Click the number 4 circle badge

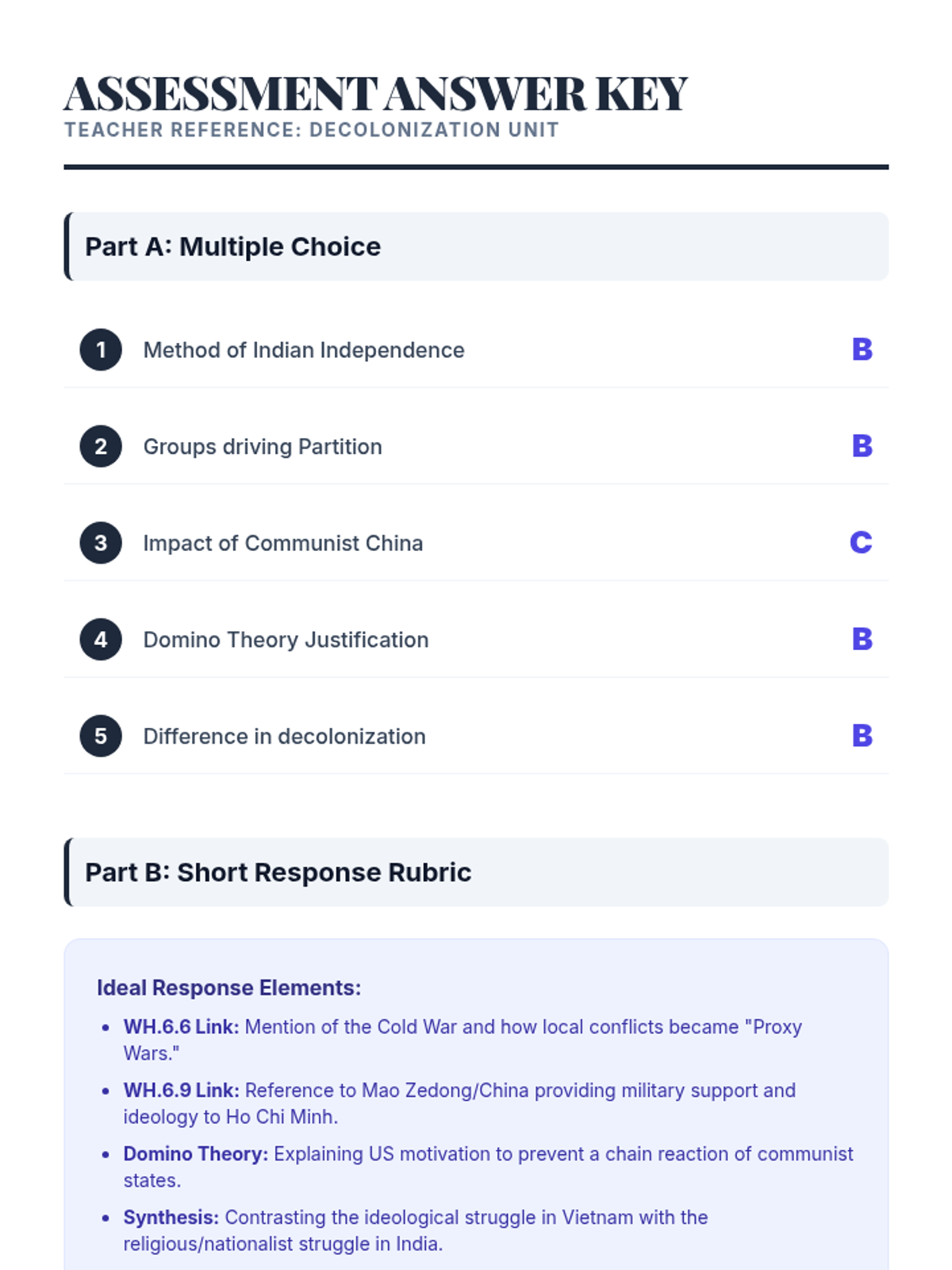click(101, 640)
